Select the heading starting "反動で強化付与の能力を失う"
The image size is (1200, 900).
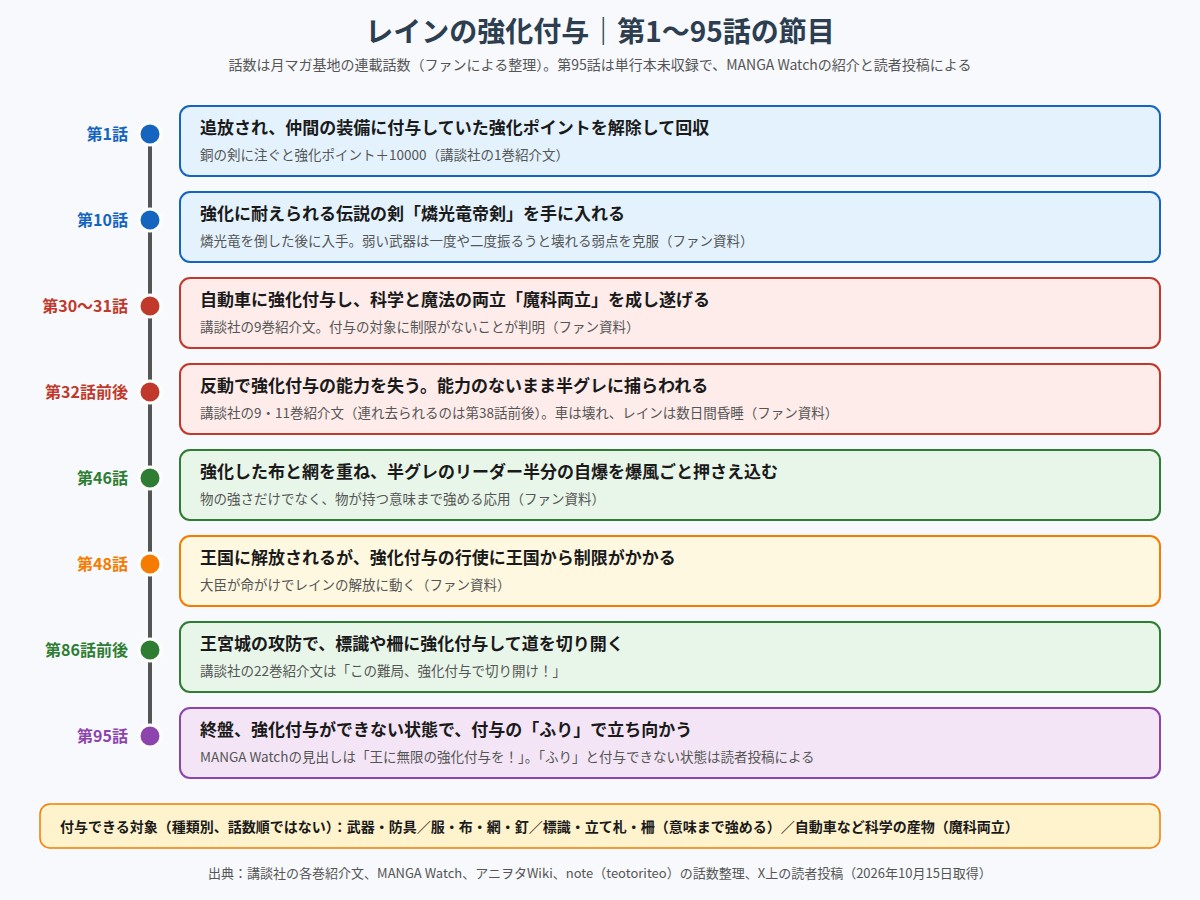pos(454,386)
